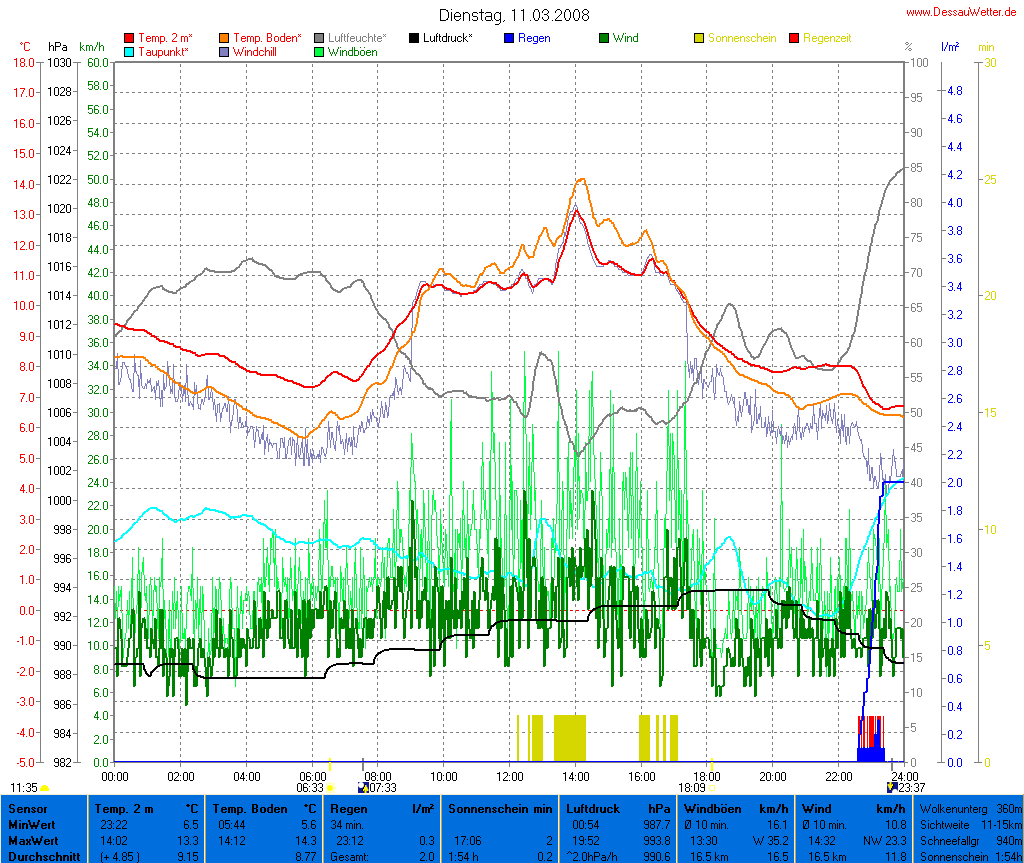Click the moon icon beside 07:33
The width and height of the screenshot is (1024, 863).
[x=362, y=788]
